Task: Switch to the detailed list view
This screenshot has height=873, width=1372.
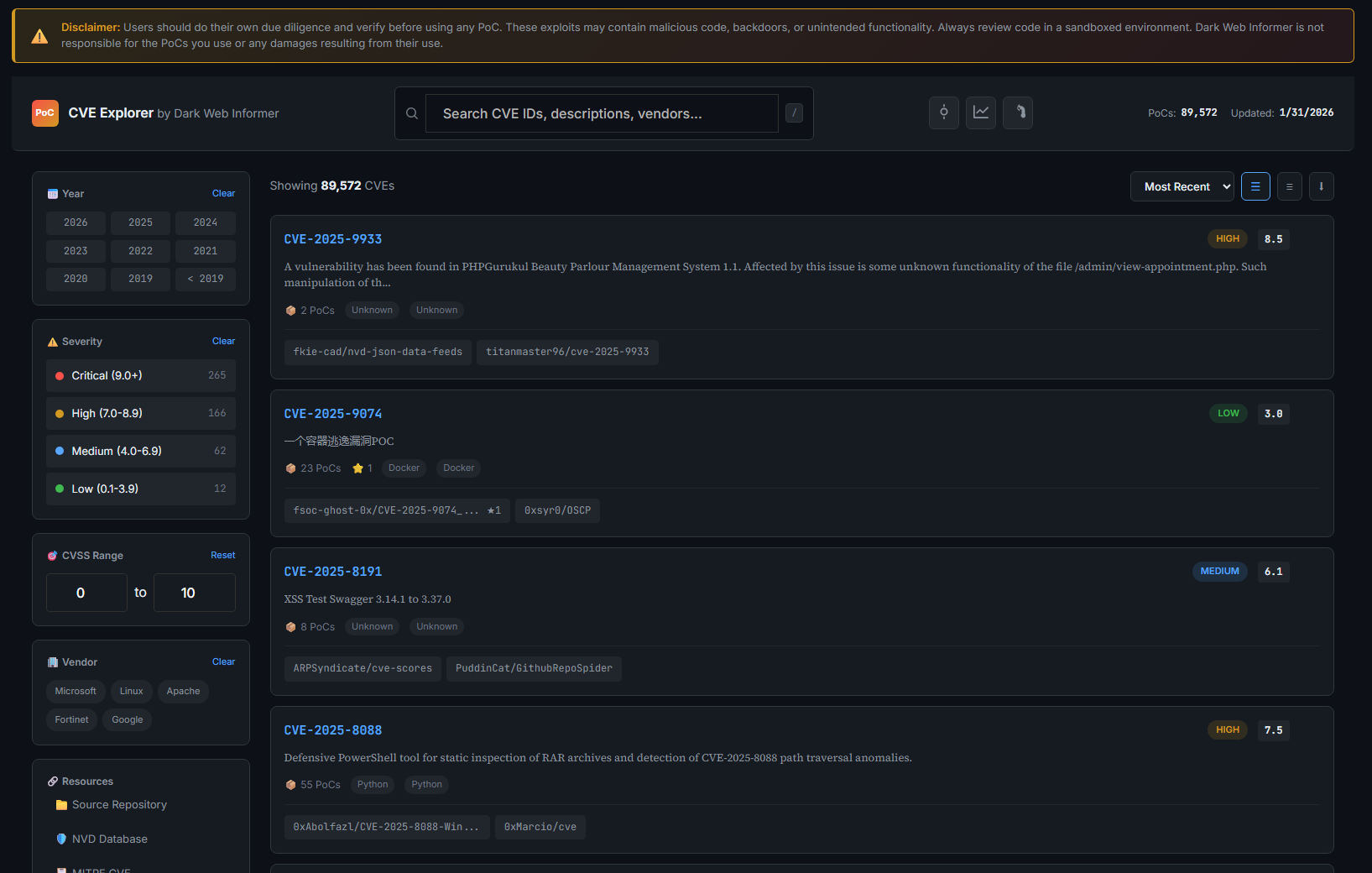Action: [x=1255, y=186]
